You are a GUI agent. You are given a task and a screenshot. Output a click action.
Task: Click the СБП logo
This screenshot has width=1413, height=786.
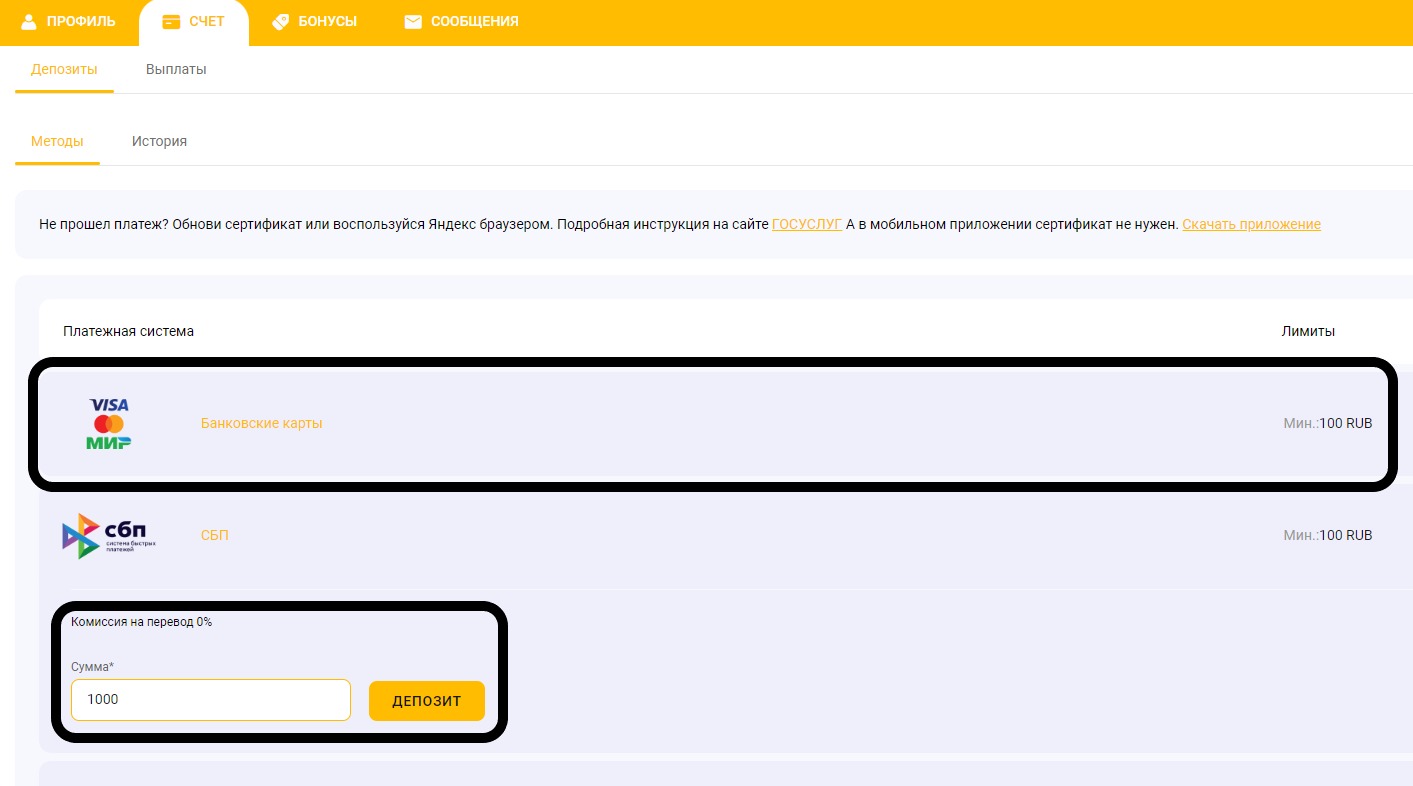[109, 536]
